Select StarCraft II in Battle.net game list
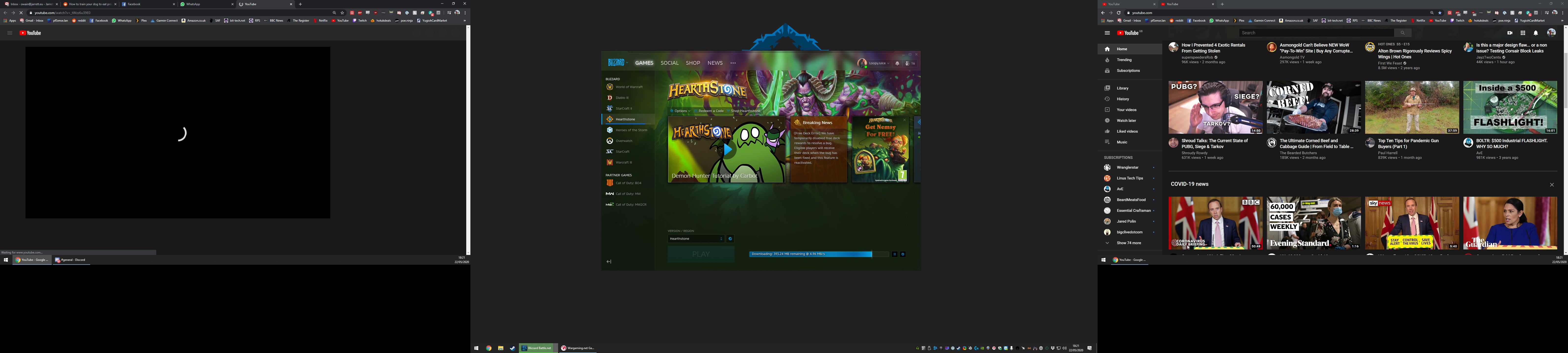This screenshot has height=353, width=1568. pos(628,108)
